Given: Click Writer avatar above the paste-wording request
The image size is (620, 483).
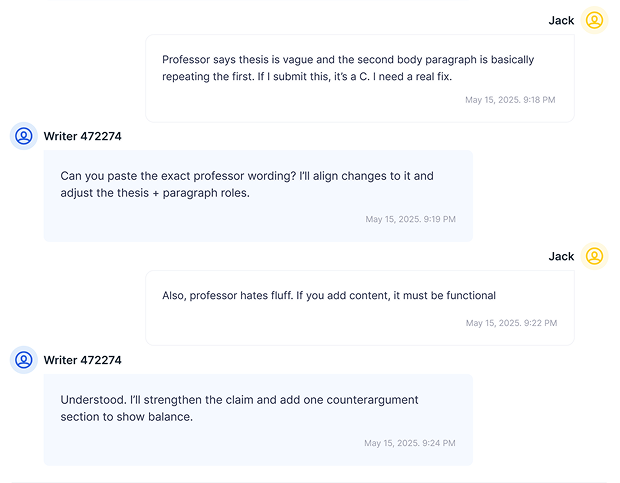Looking at the screenshot, I should pyautogui.click(x=24, y=136).
